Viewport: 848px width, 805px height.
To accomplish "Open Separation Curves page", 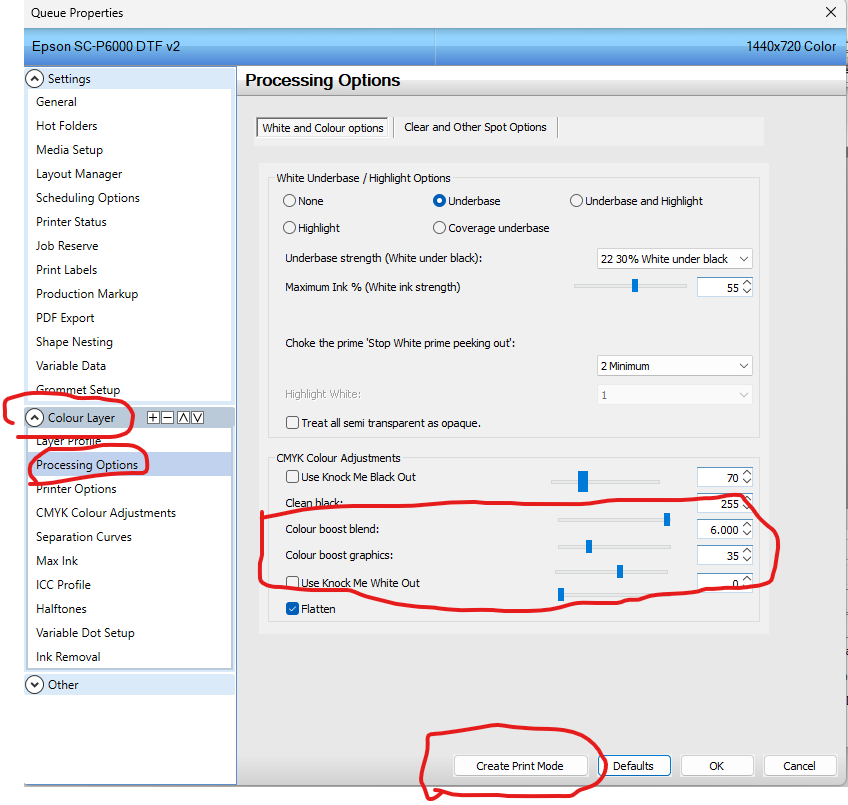I will (x=84, y=537).
